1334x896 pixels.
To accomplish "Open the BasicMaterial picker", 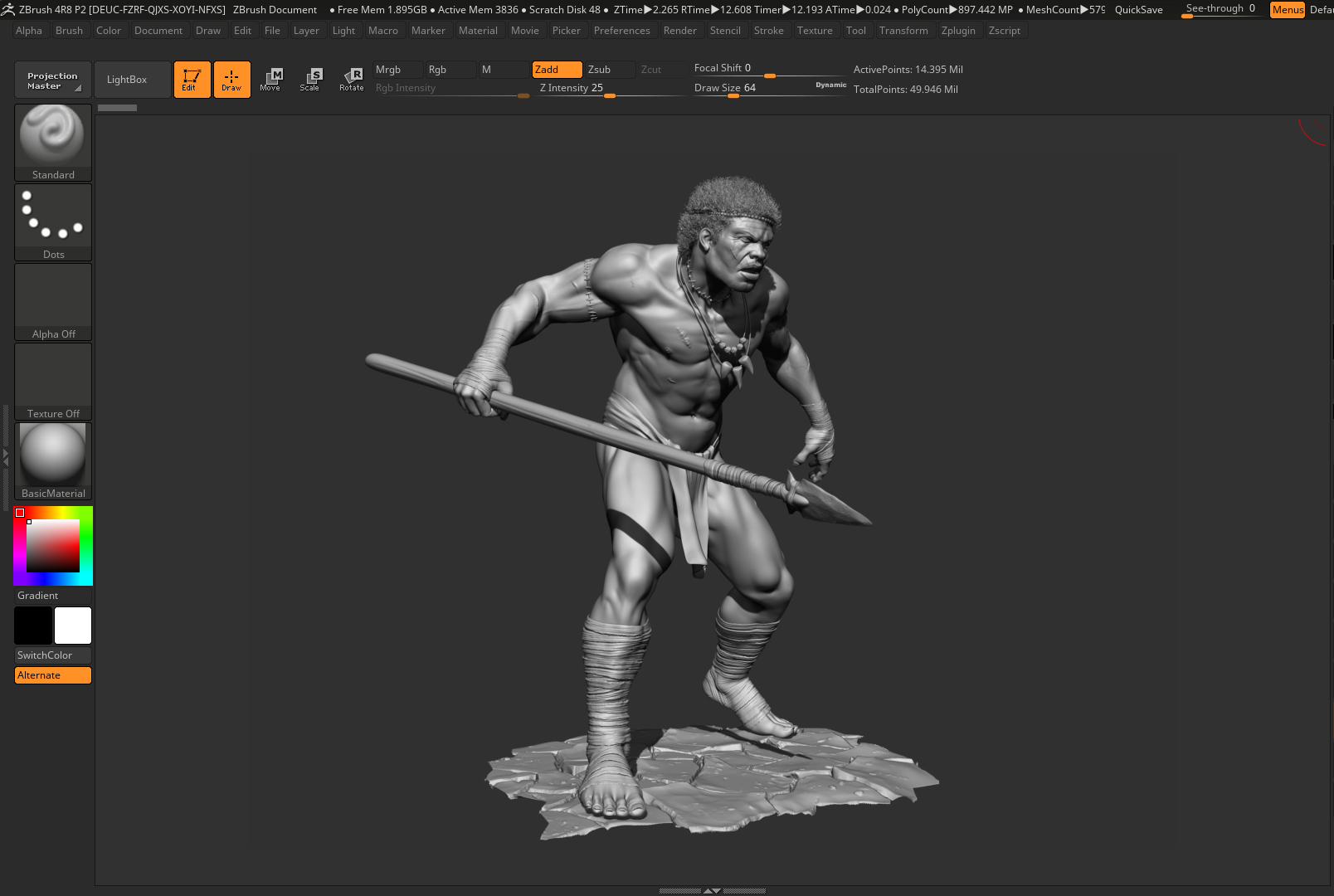I will 53,460.
